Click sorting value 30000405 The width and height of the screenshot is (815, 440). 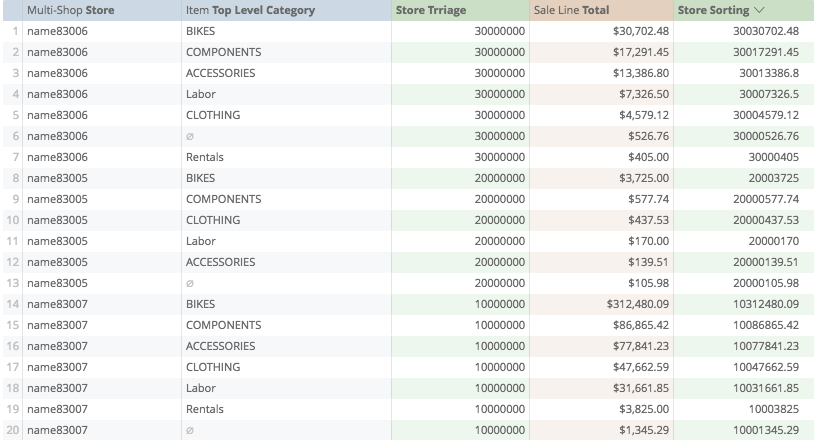(773, 157)
